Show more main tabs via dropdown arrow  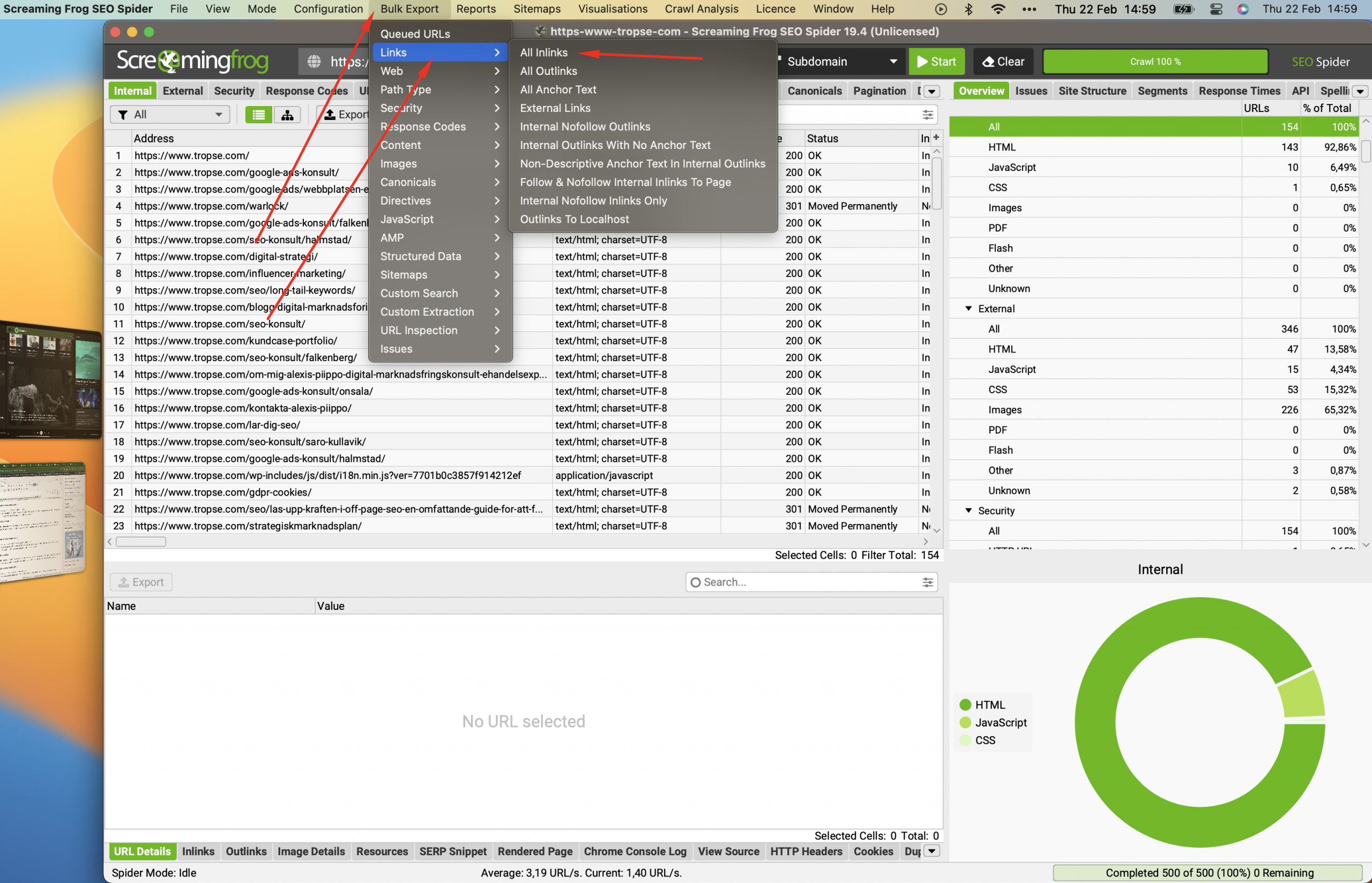click(932, 91)
